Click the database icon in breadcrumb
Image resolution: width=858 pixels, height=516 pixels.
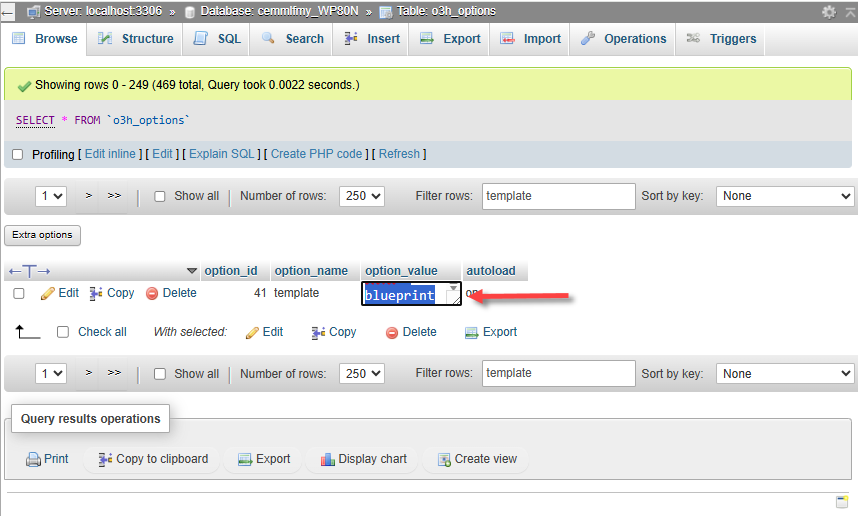[190, 12]
